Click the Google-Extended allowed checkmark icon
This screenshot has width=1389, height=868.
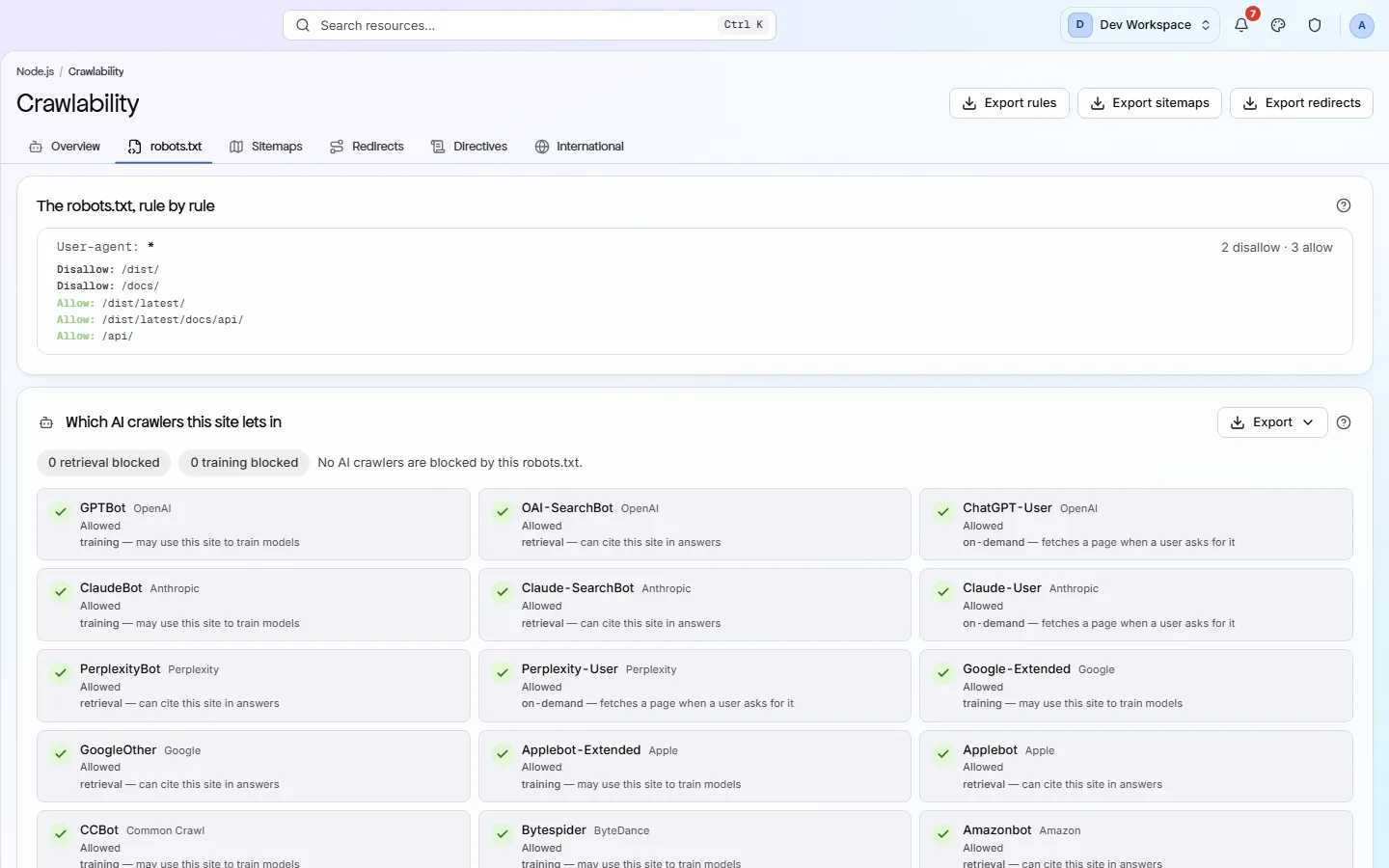click(943, 672)
